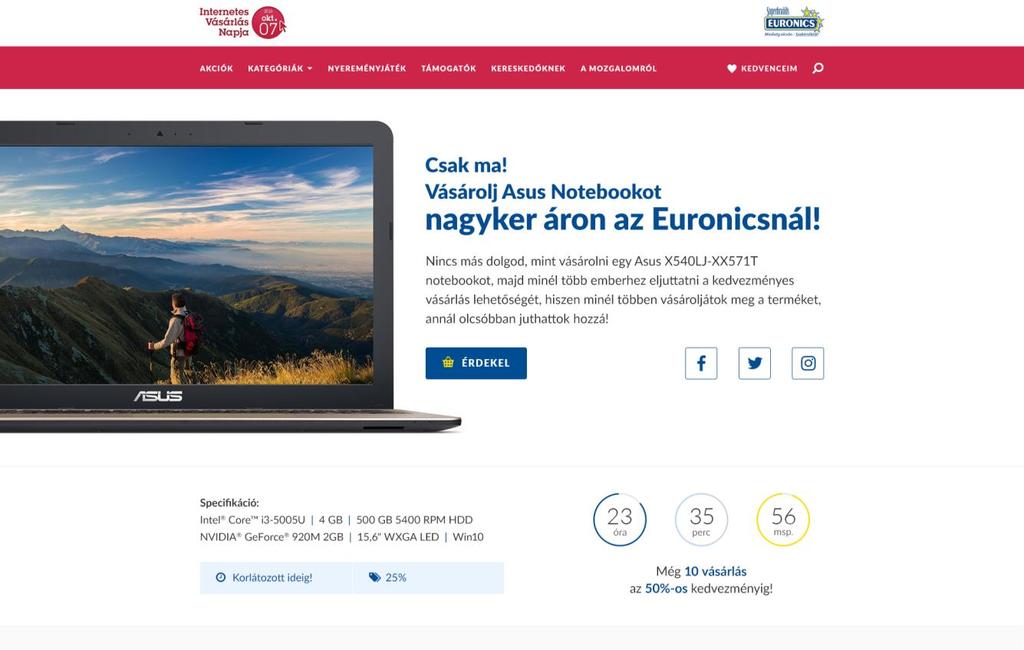
Task: Click the 'NVIDIA GeForce 920M 2GB' spec text
Action: point(272,537)
